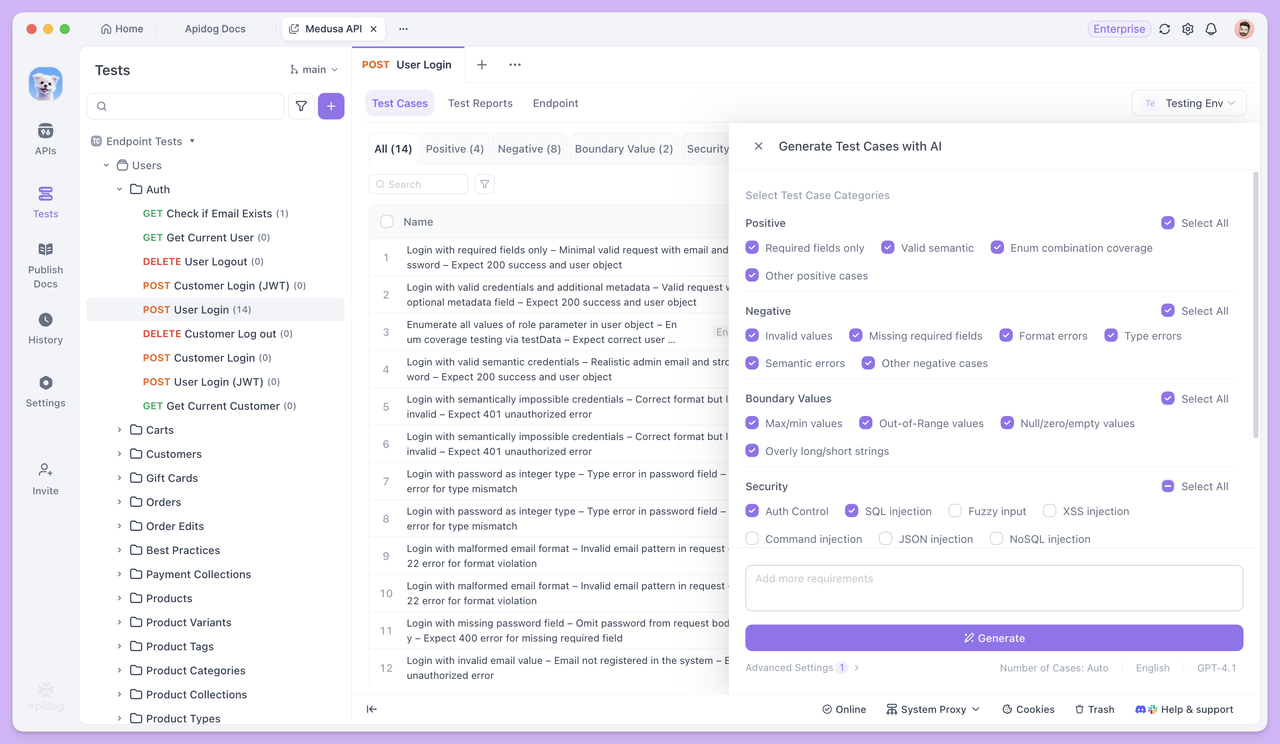1280x744 pixels.
Task: Open Publish Docs from the sidebar
Action: click(45, 264)
